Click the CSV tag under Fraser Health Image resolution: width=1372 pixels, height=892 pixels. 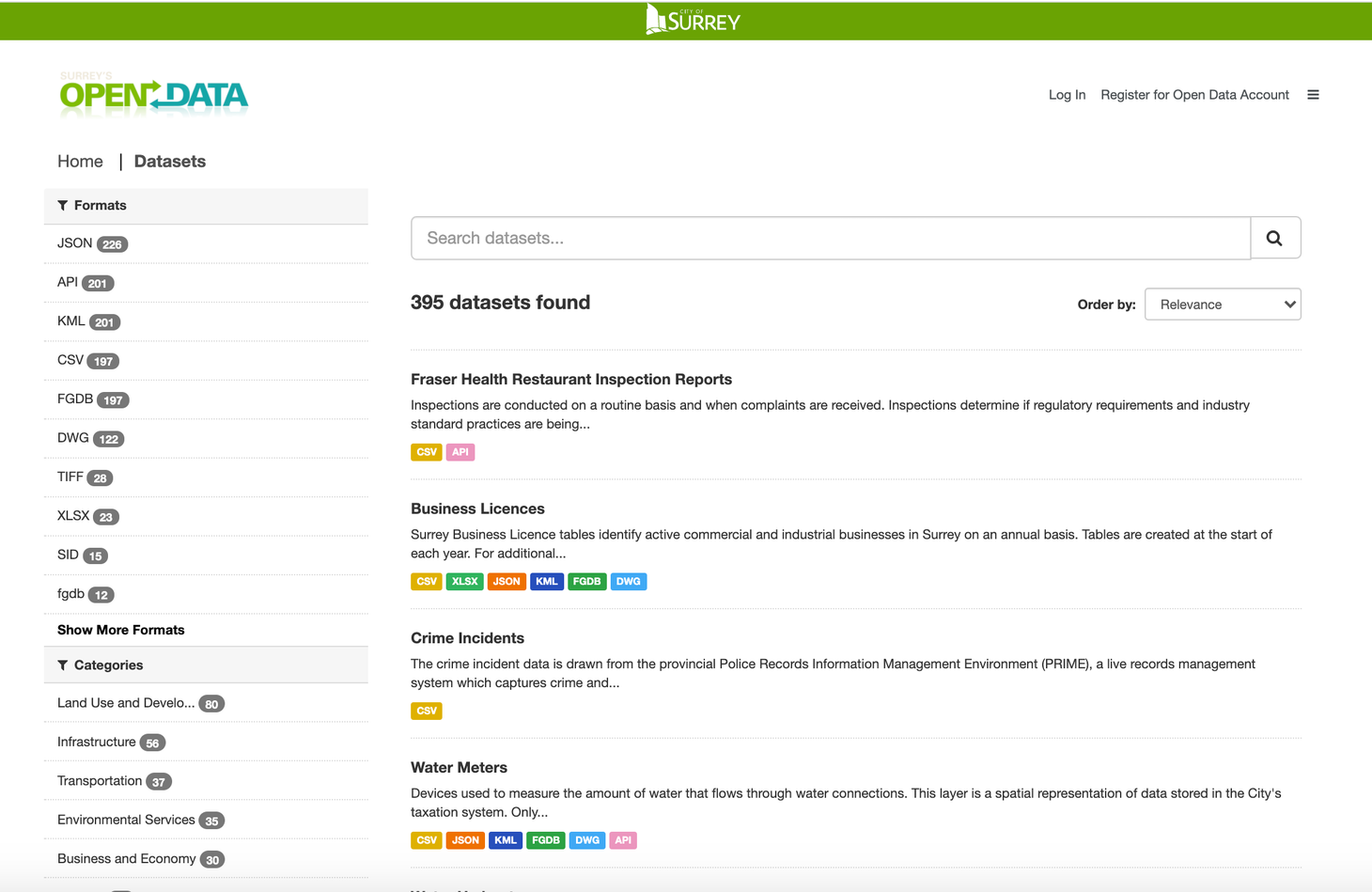426,452
